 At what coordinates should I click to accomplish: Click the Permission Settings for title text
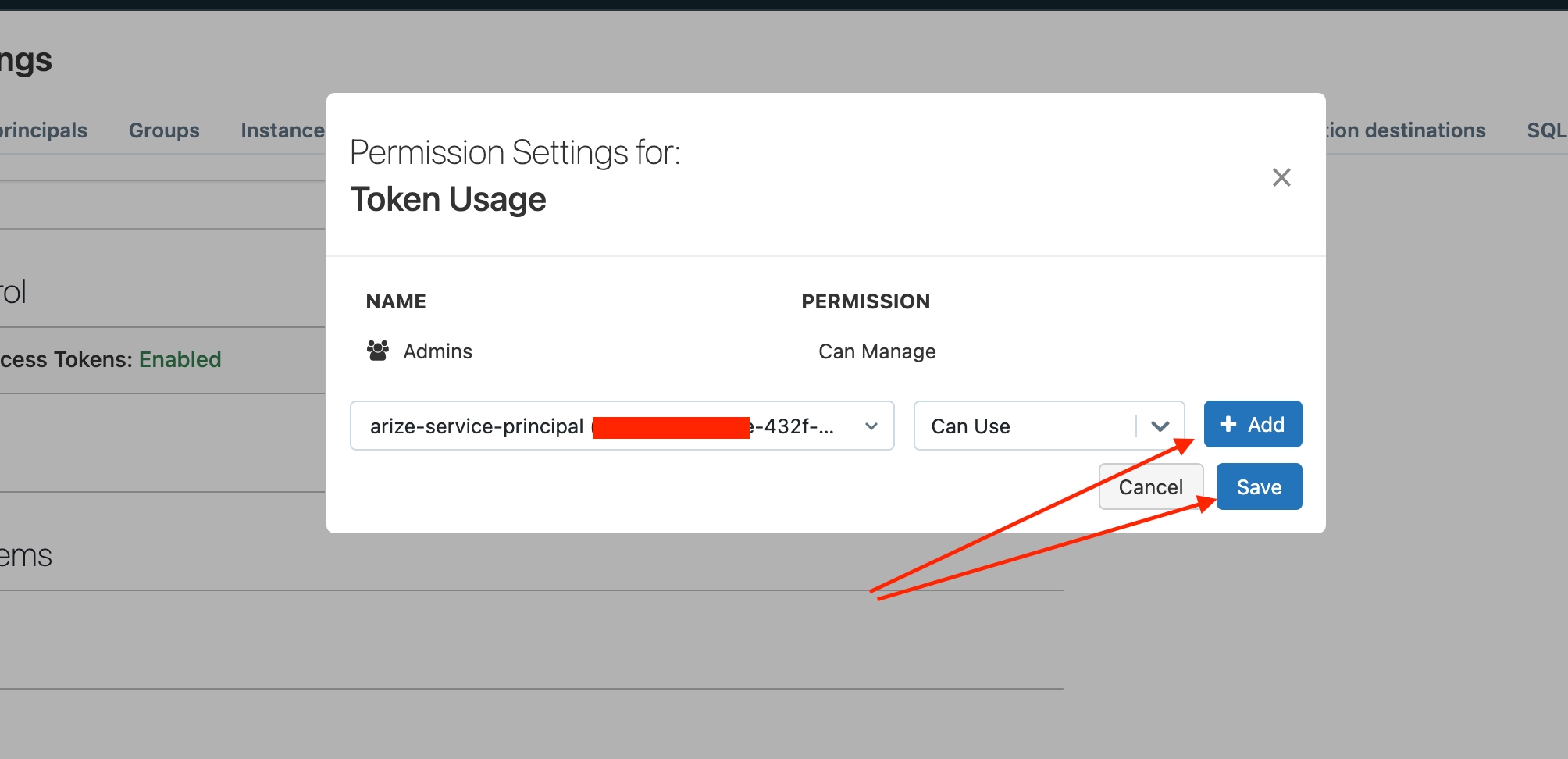click(x=515, y=152)
